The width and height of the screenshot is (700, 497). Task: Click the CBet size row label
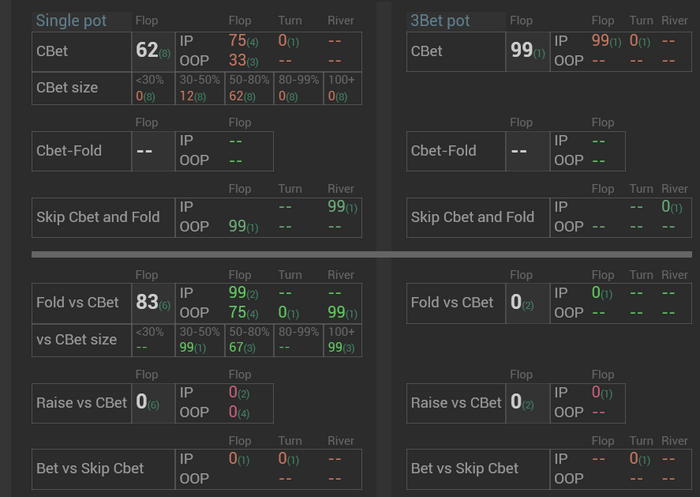pos(67,87)
